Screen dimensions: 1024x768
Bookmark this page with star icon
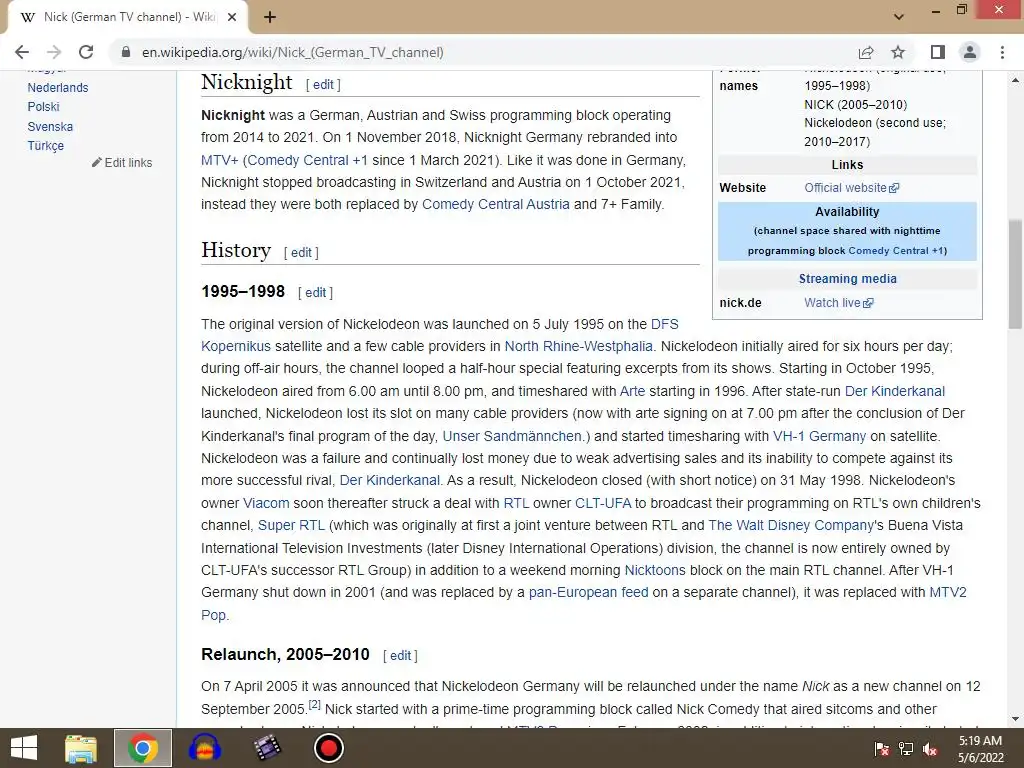pyautogui.click(x=898, y=52)
